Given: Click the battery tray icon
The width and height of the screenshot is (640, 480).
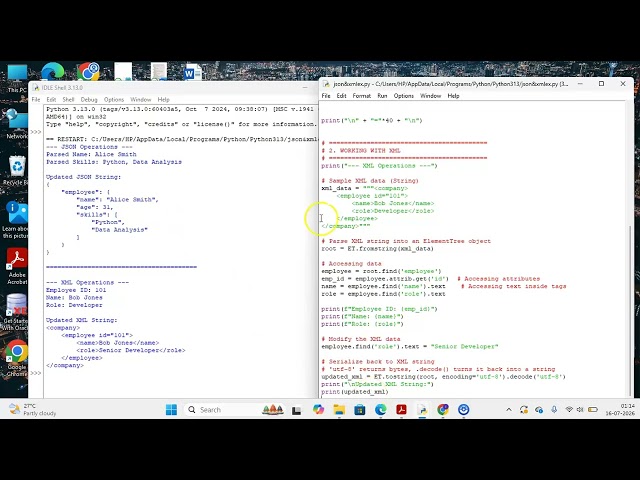Looking at the screenshot, I should pyautogui.click(x=593, y=409).
